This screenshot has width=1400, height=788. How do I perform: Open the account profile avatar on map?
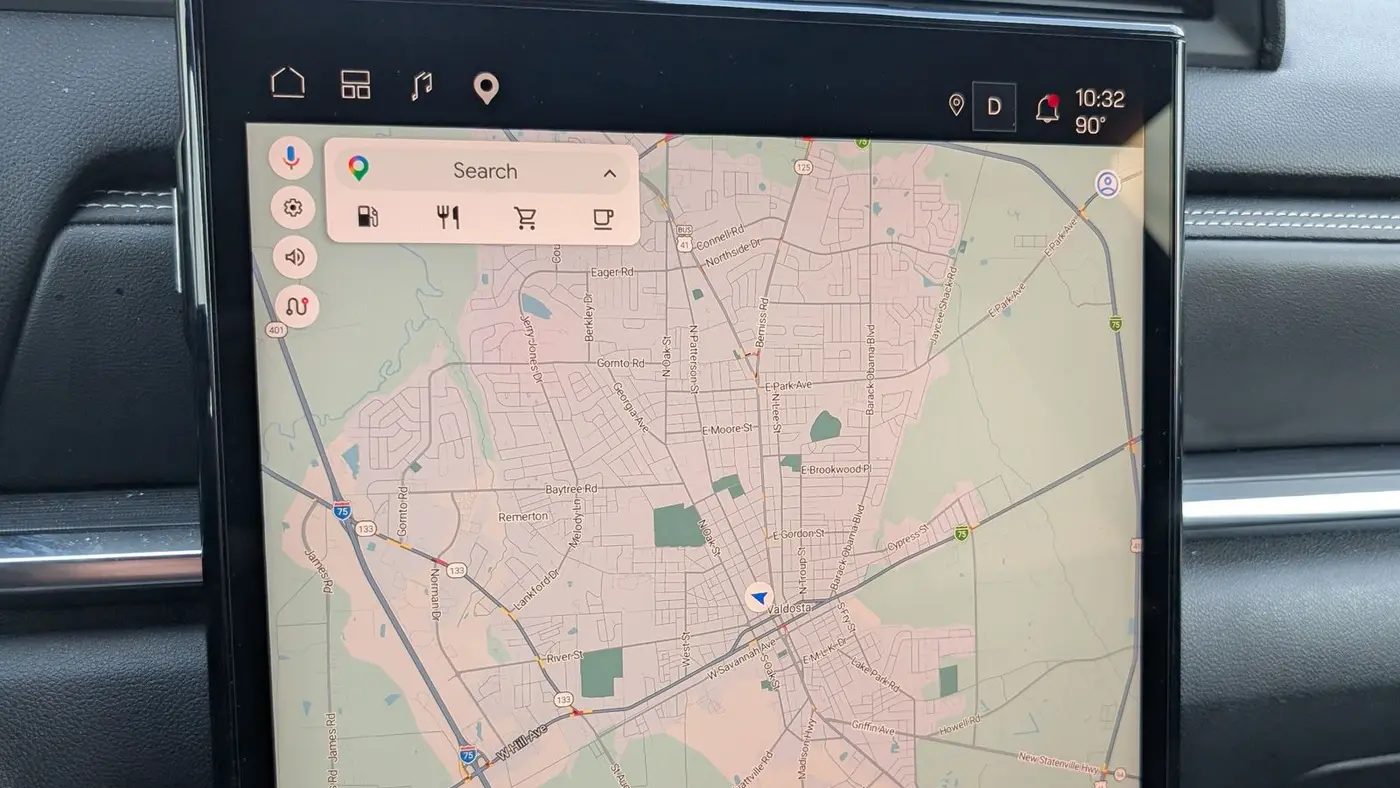click(x=1107, y=184)
